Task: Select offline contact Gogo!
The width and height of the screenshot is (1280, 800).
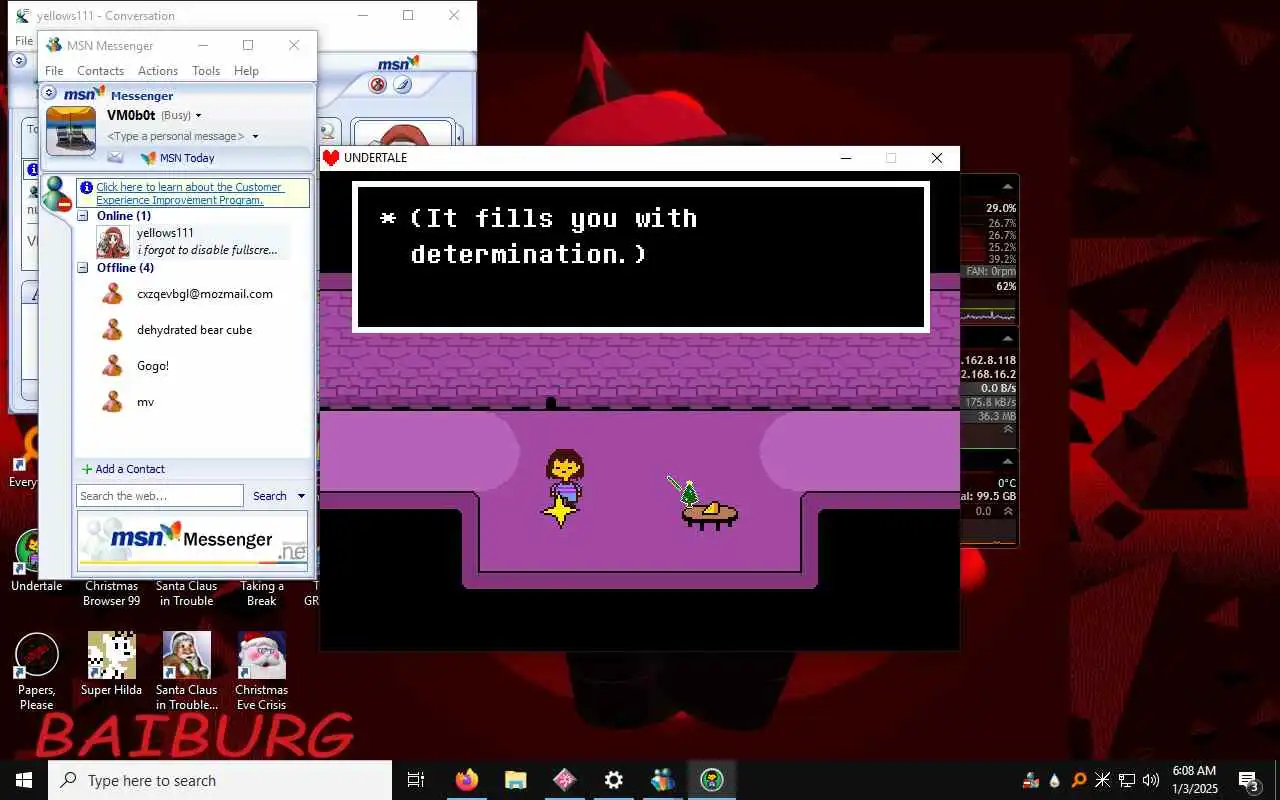Action: click(x=153, y=366)
